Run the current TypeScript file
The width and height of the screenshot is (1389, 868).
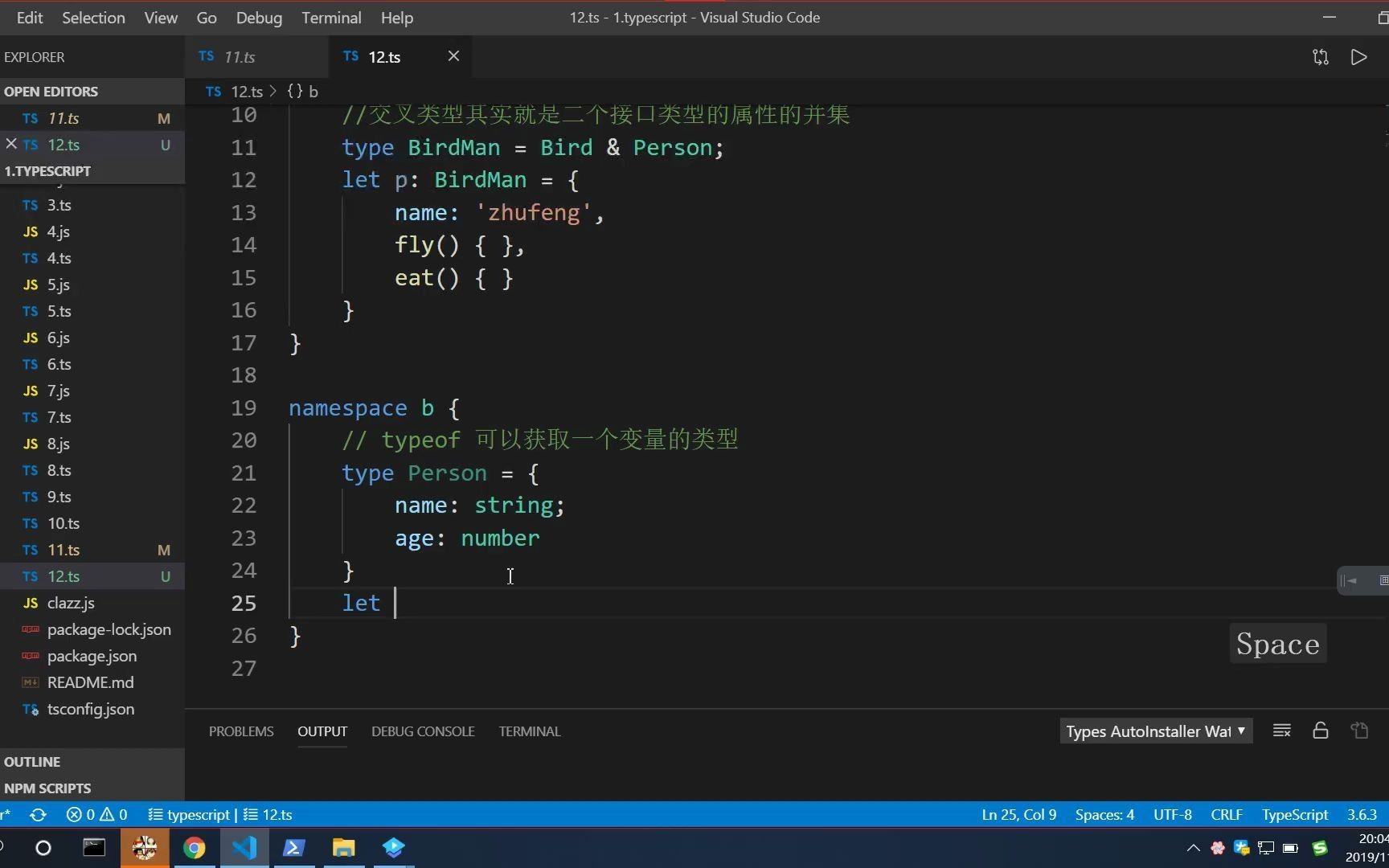1359,56
